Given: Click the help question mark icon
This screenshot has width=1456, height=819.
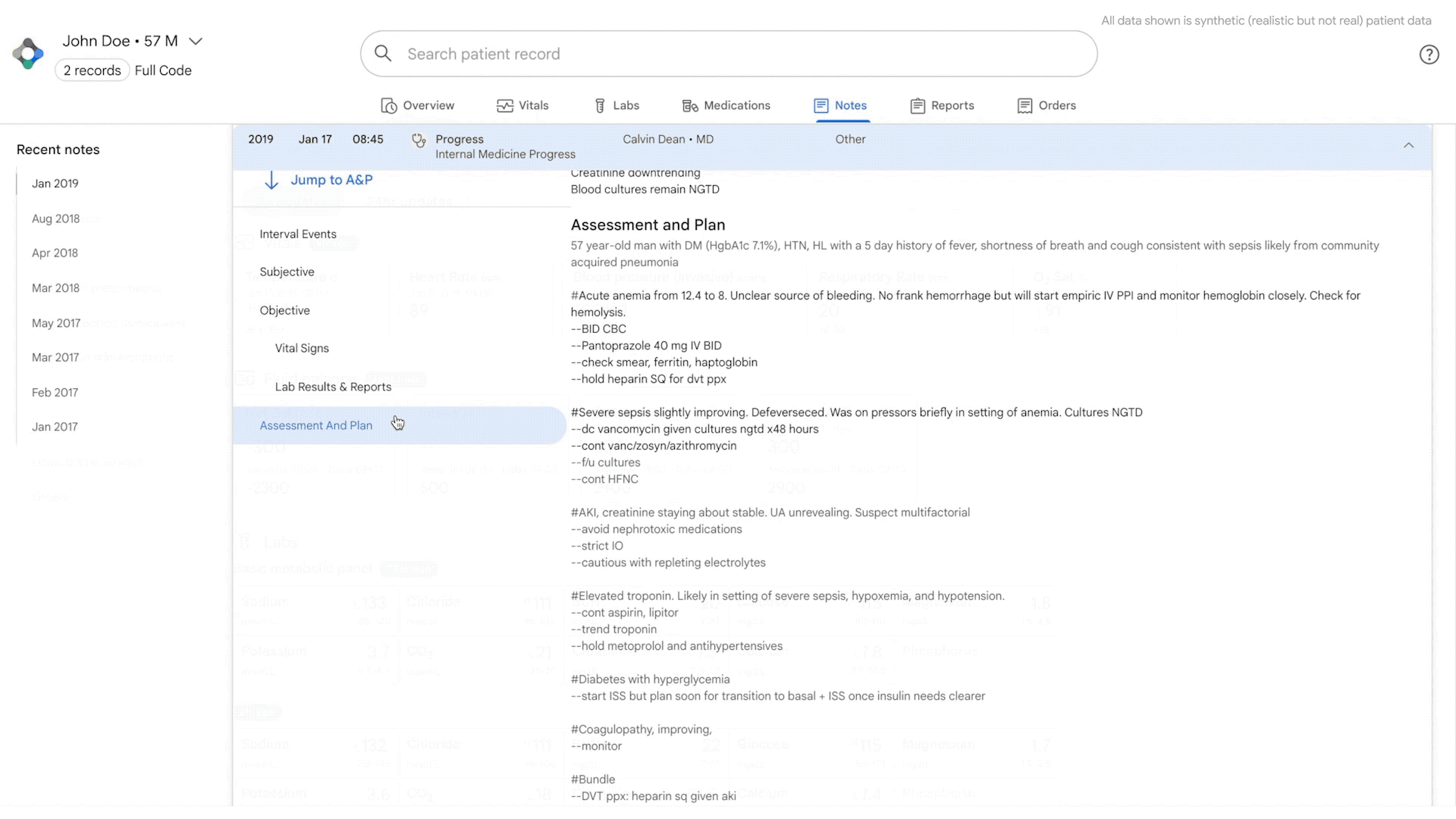Looking at the screenshot, I should point(1429,54).
